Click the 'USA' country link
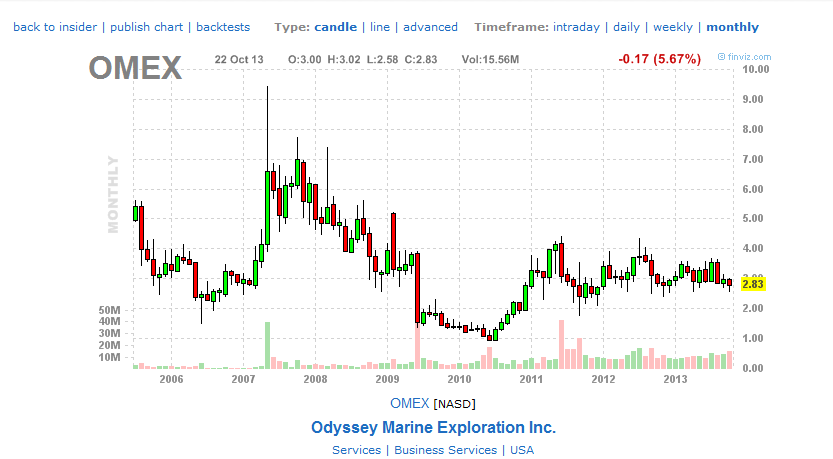 tap(522, 450)
